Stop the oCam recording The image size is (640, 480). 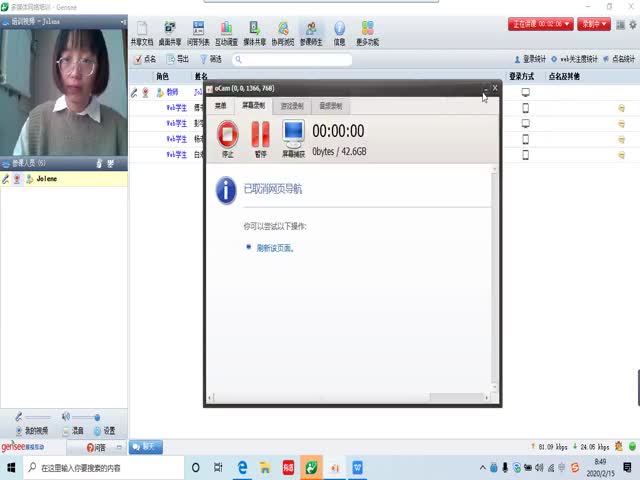tap(228, 139)
